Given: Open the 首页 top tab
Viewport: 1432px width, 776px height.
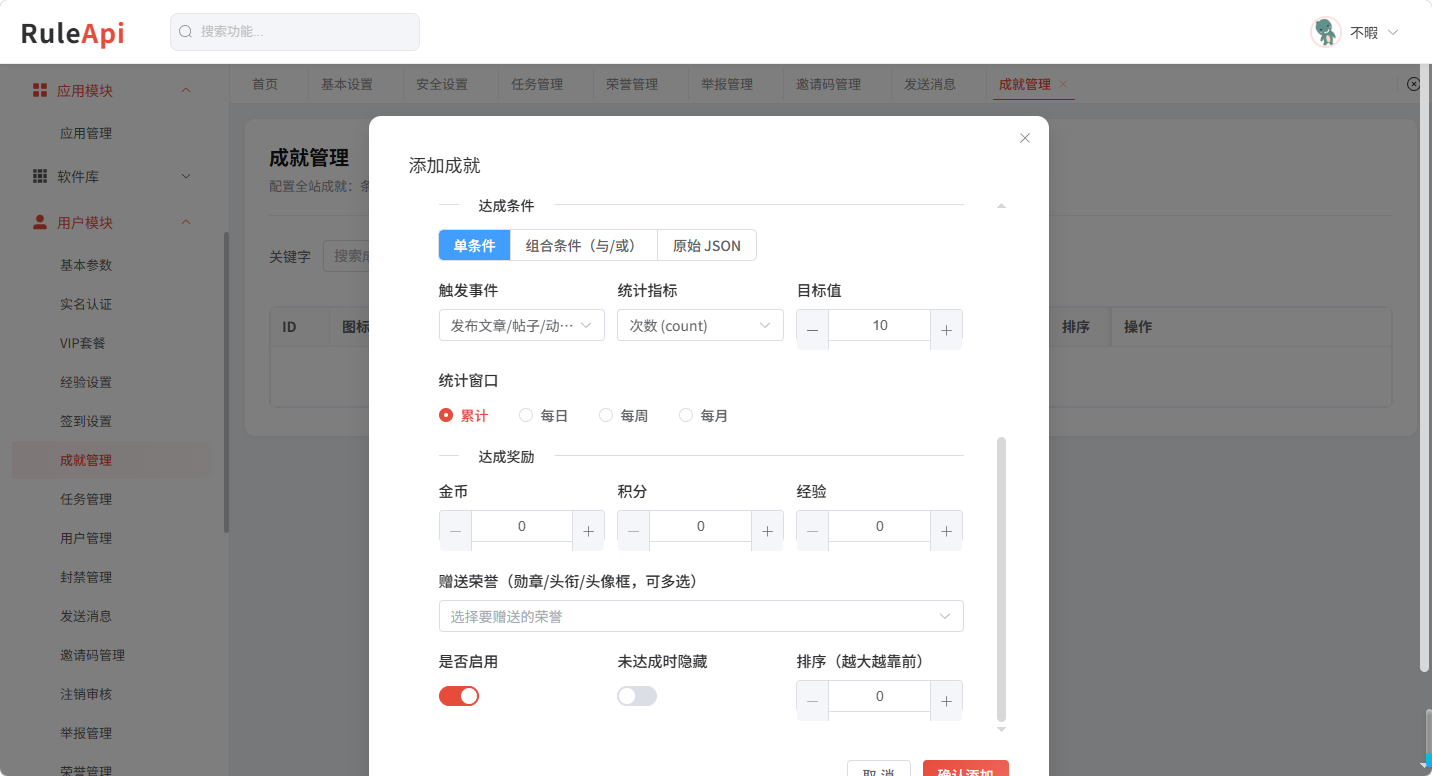Looking at the screenshot, I should click(x=265, y=84).
